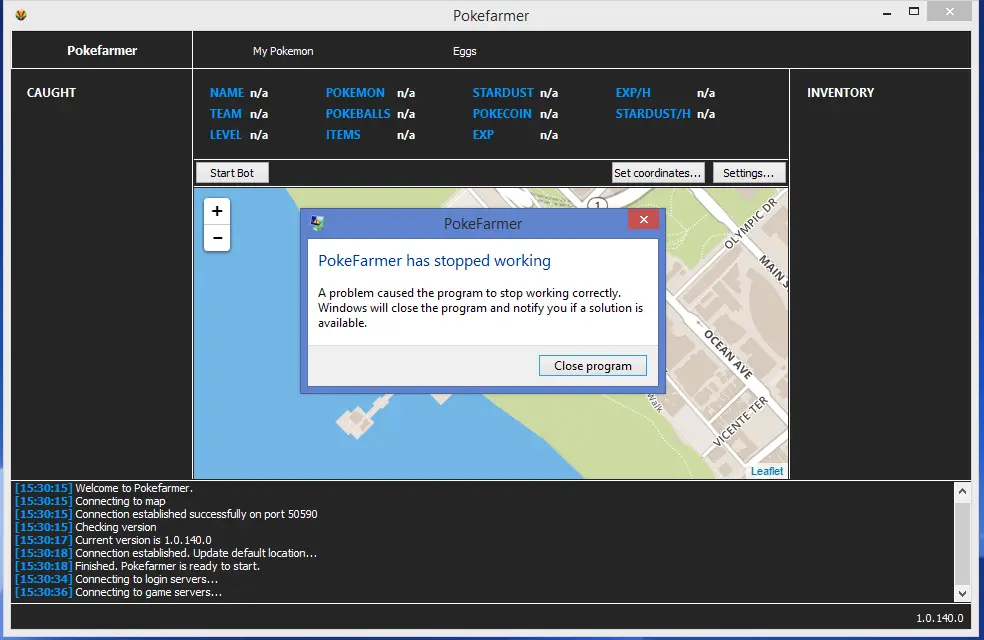Close the main Pokefarmer window
Viewport: 984px width, 640px height.
(x=949, y=12)
